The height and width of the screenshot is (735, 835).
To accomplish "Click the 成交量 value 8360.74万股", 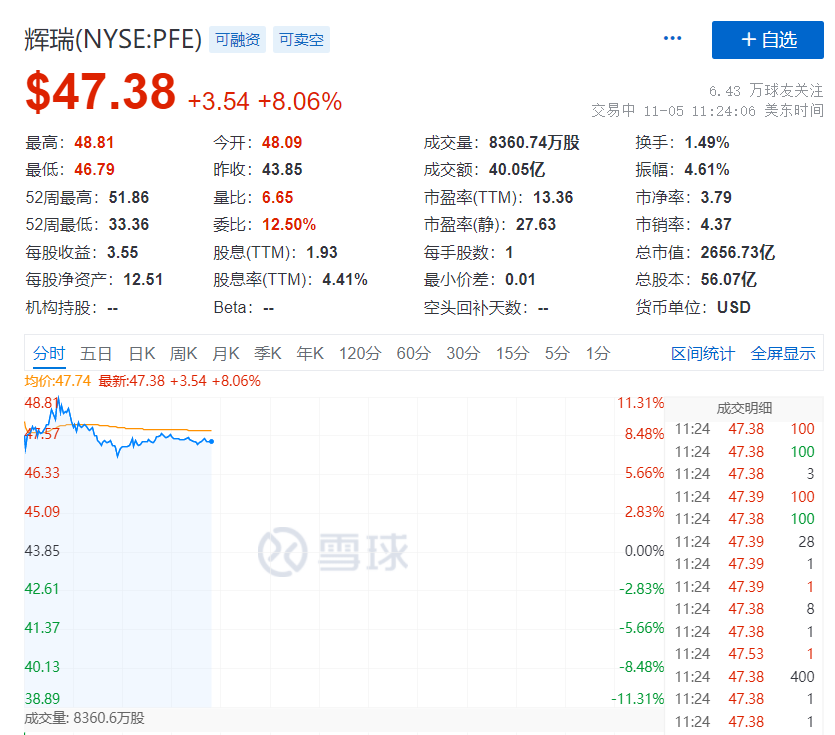I will [534, 143].
